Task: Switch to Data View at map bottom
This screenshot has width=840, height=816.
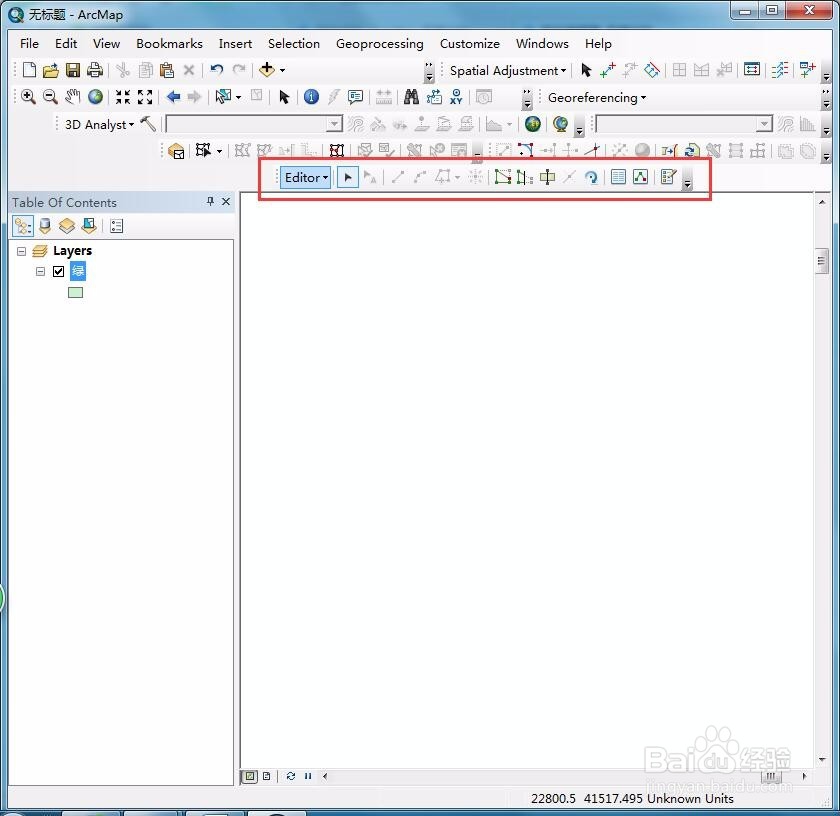Action: (x=250, y=776)
